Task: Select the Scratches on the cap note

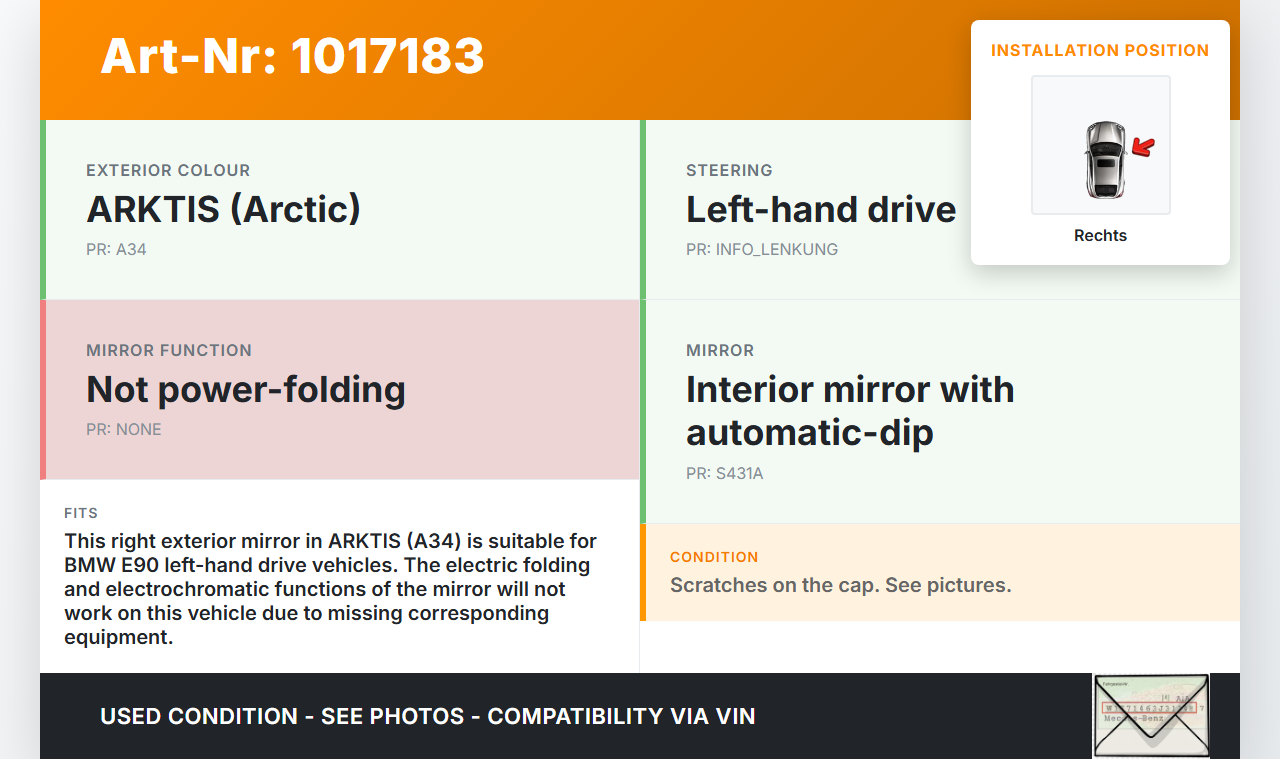Action: (840, 585)
